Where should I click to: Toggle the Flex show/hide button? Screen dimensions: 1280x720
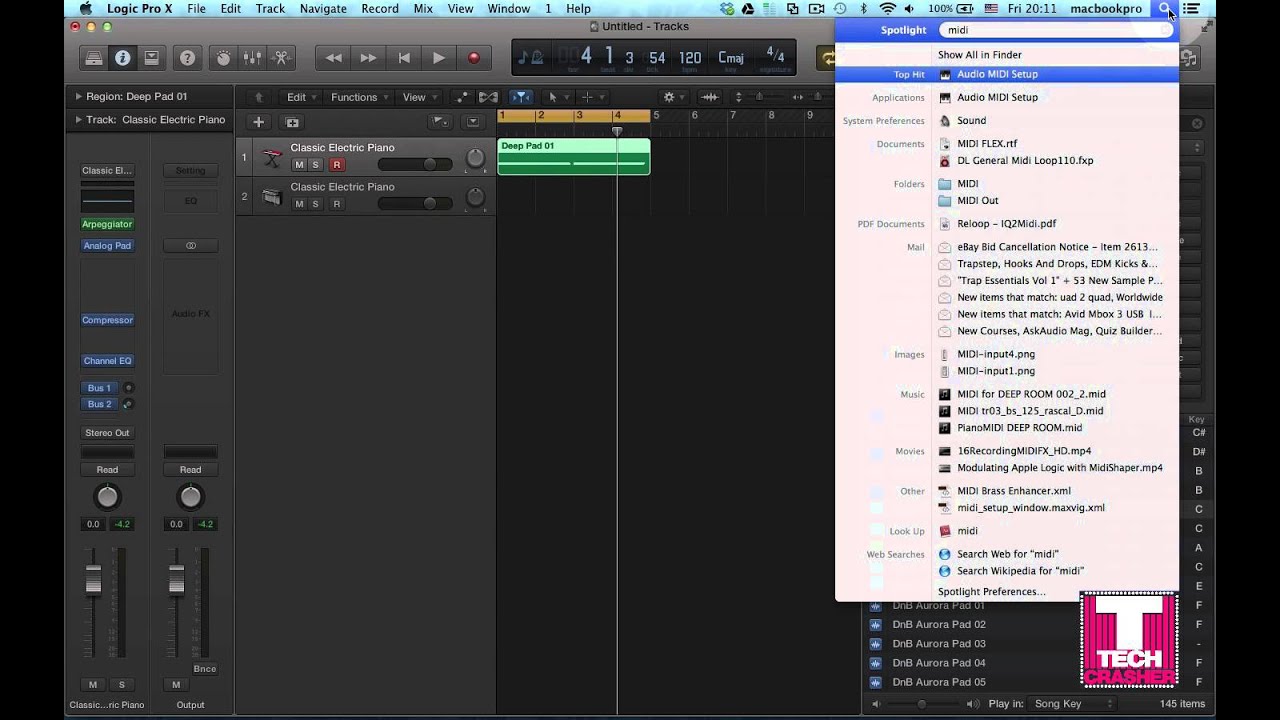click(488, 97)
